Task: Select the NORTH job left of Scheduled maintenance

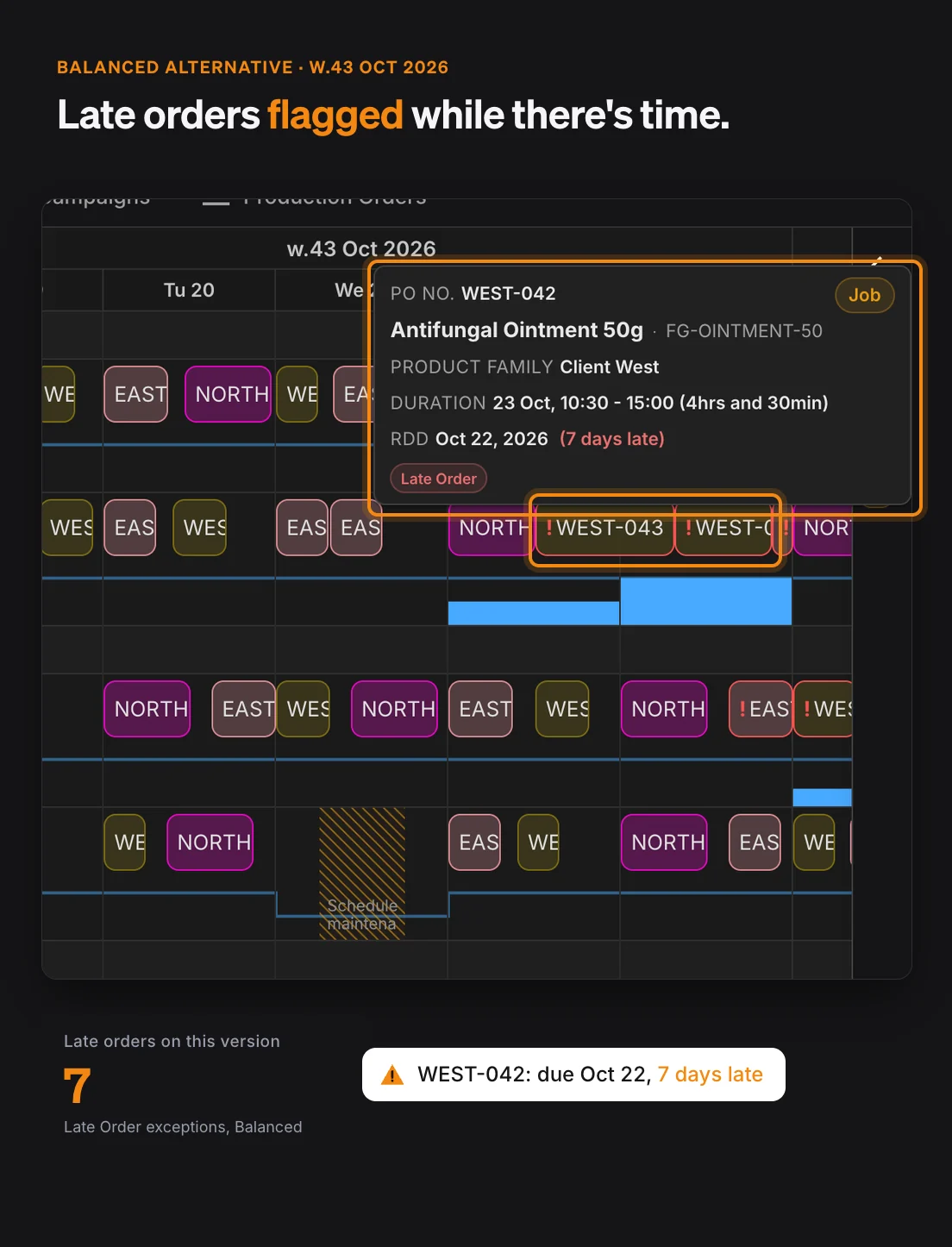Action: [x=210, y=843]
